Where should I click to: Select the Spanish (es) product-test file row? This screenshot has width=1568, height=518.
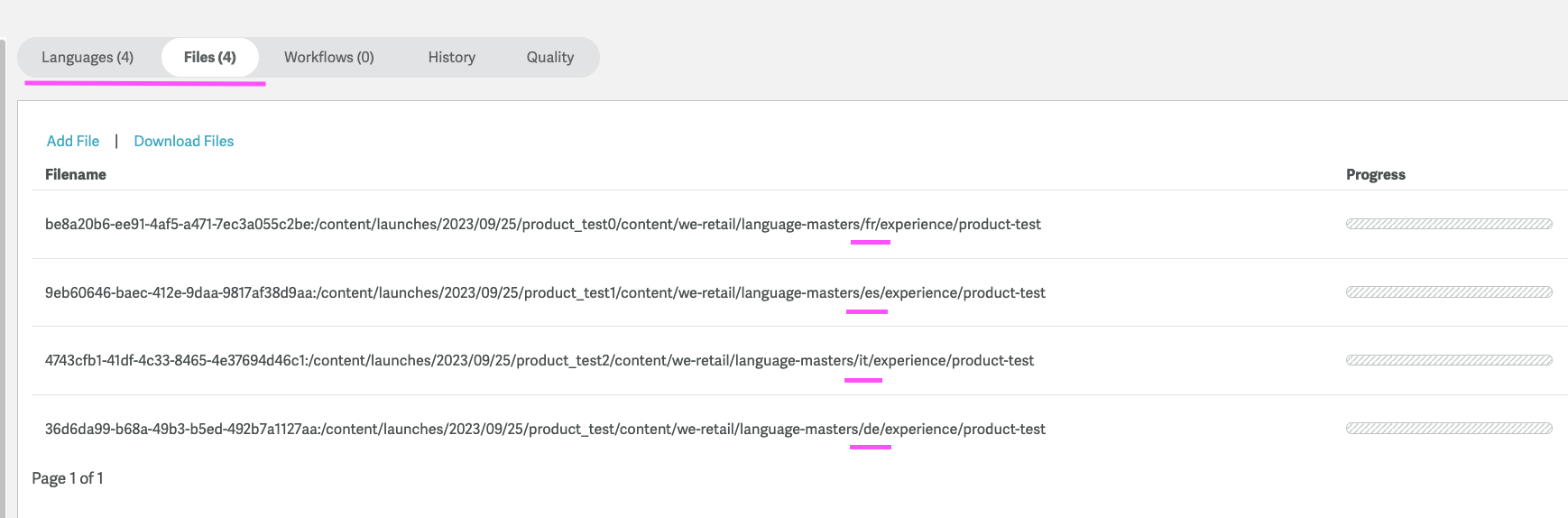coord(545,293)
